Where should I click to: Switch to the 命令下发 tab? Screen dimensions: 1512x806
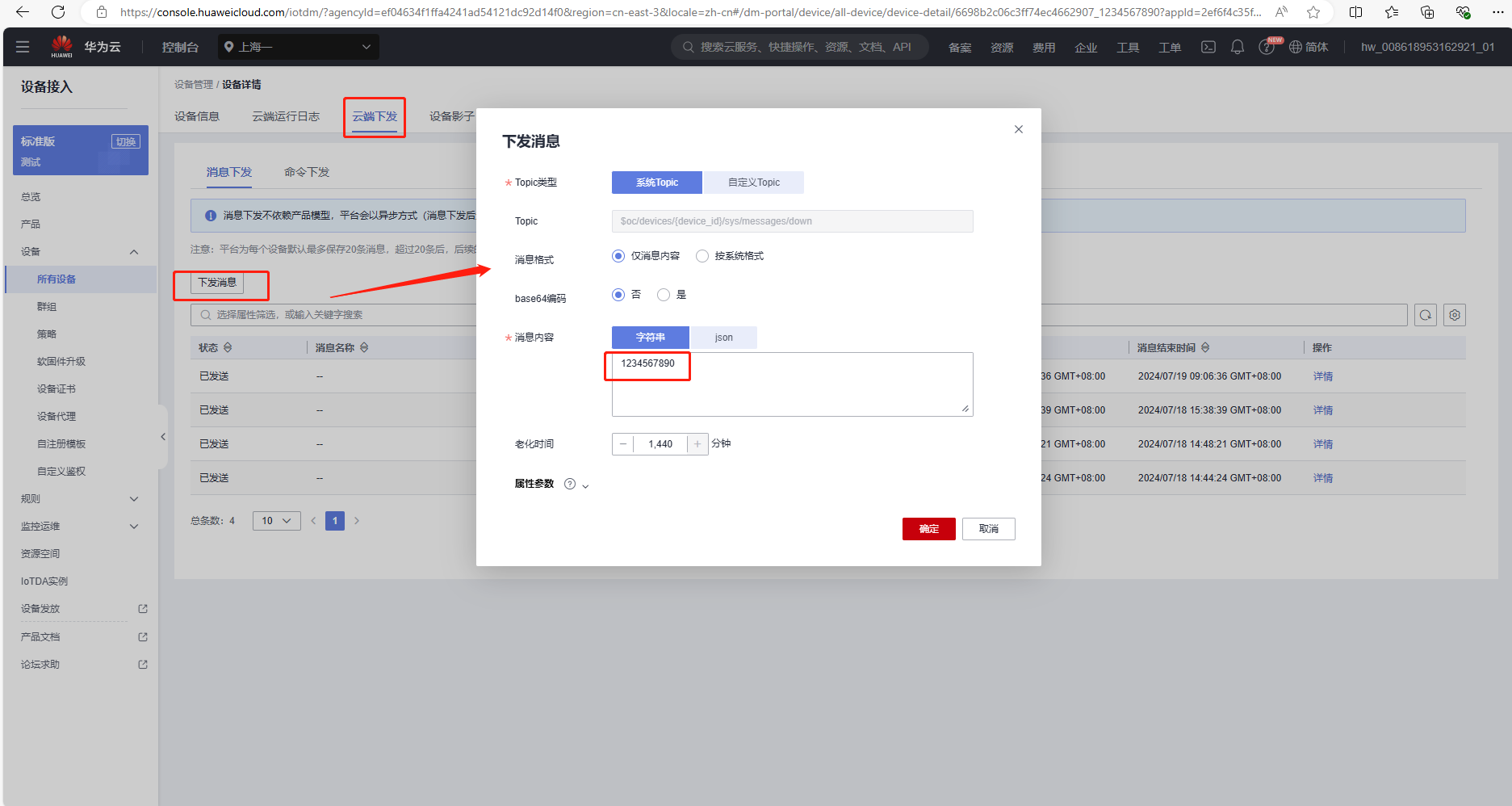tap(307, 172)
